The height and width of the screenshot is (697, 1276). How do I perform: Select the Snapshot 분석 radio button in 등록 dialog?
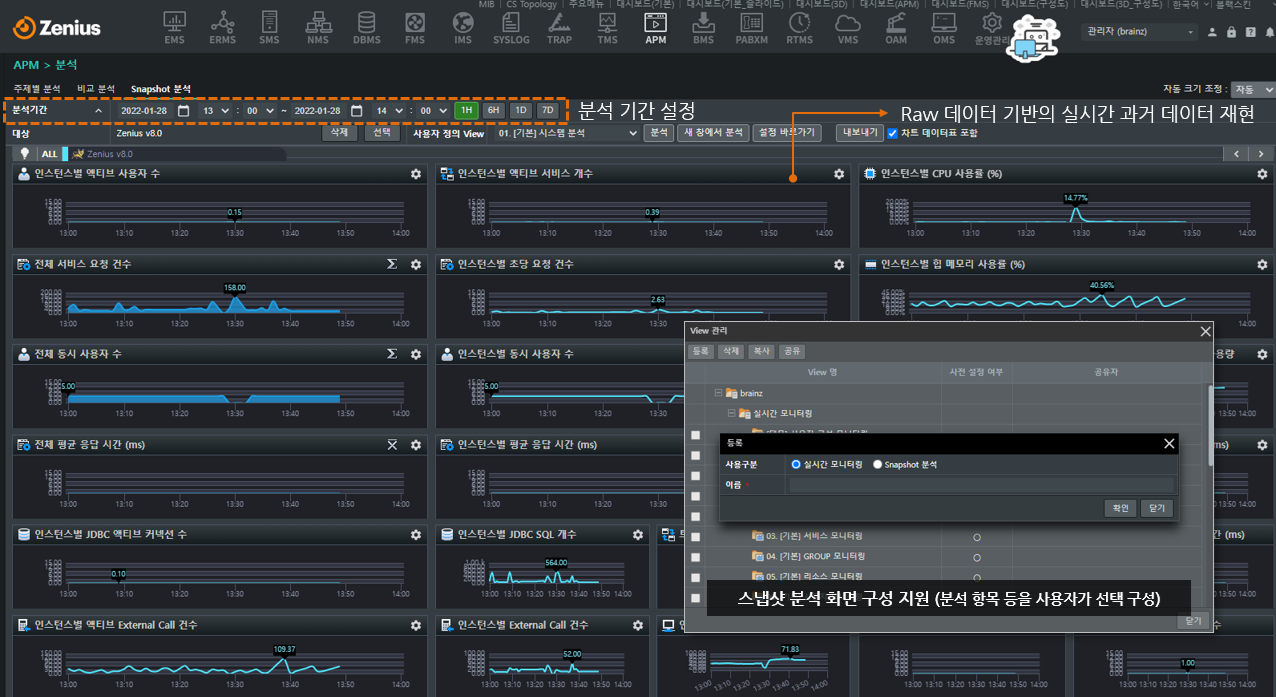878,464
